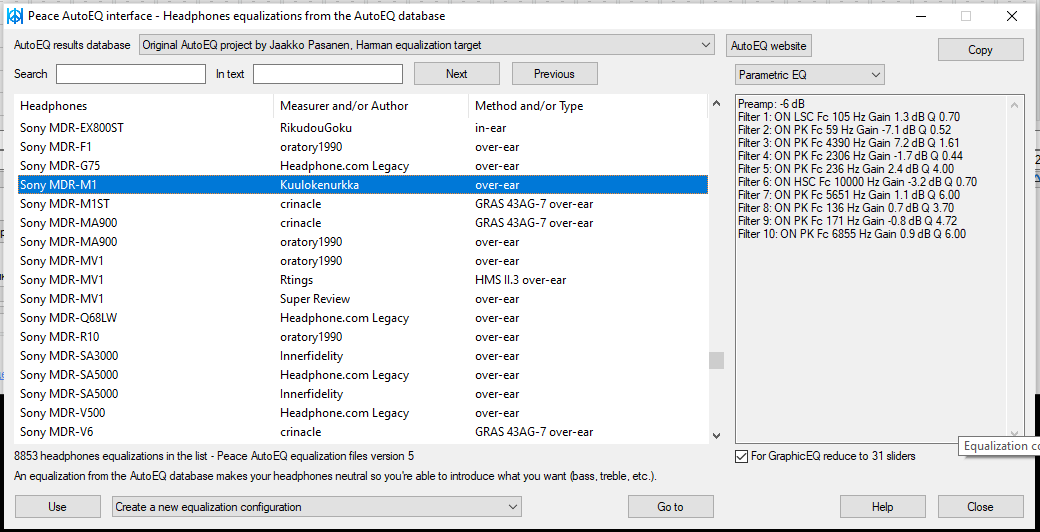The width and height of the screenshot is (1040, 532).
Task: Open Help for the AutoEQ interface
Action: tap(882, 507)
